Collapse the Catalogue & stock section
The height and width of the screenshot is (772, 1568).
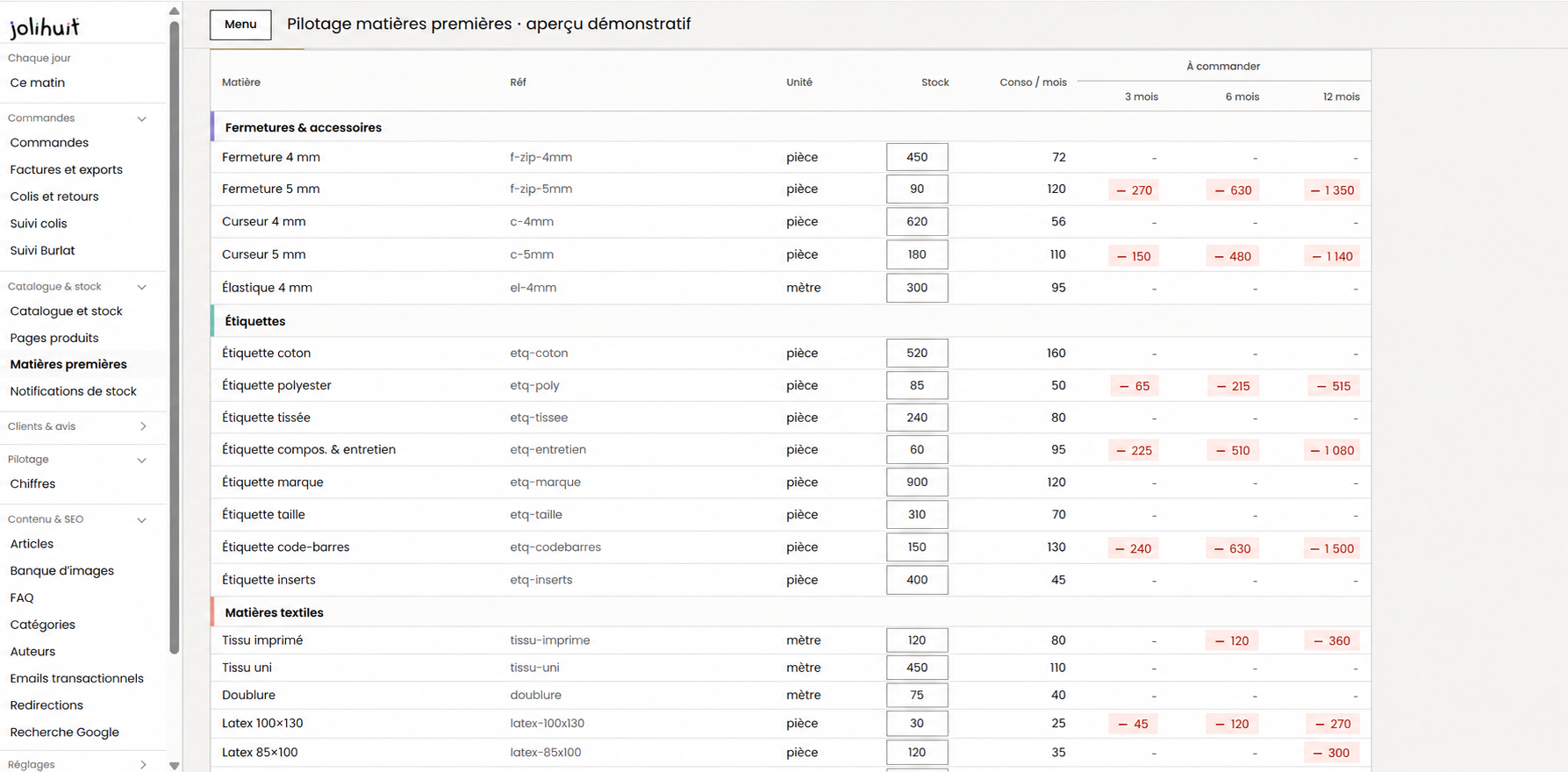point(141,287)
